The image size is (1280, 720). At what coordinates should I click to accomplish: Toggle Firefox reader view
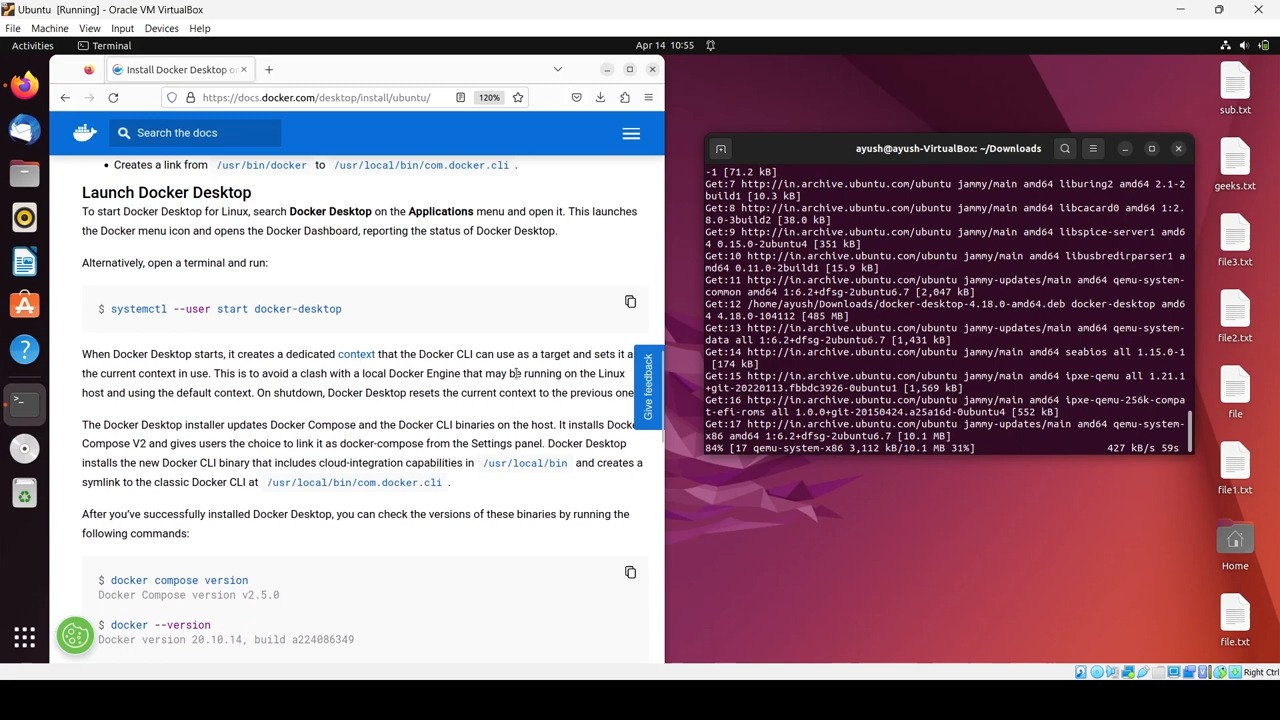point(460,97)
